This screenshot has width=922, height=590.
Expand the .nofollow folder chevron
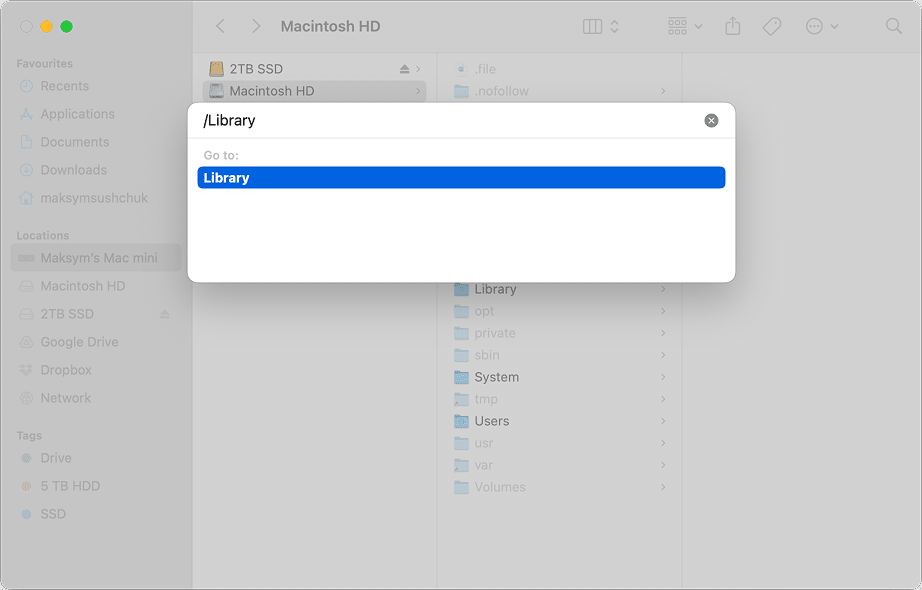point(663,91)
